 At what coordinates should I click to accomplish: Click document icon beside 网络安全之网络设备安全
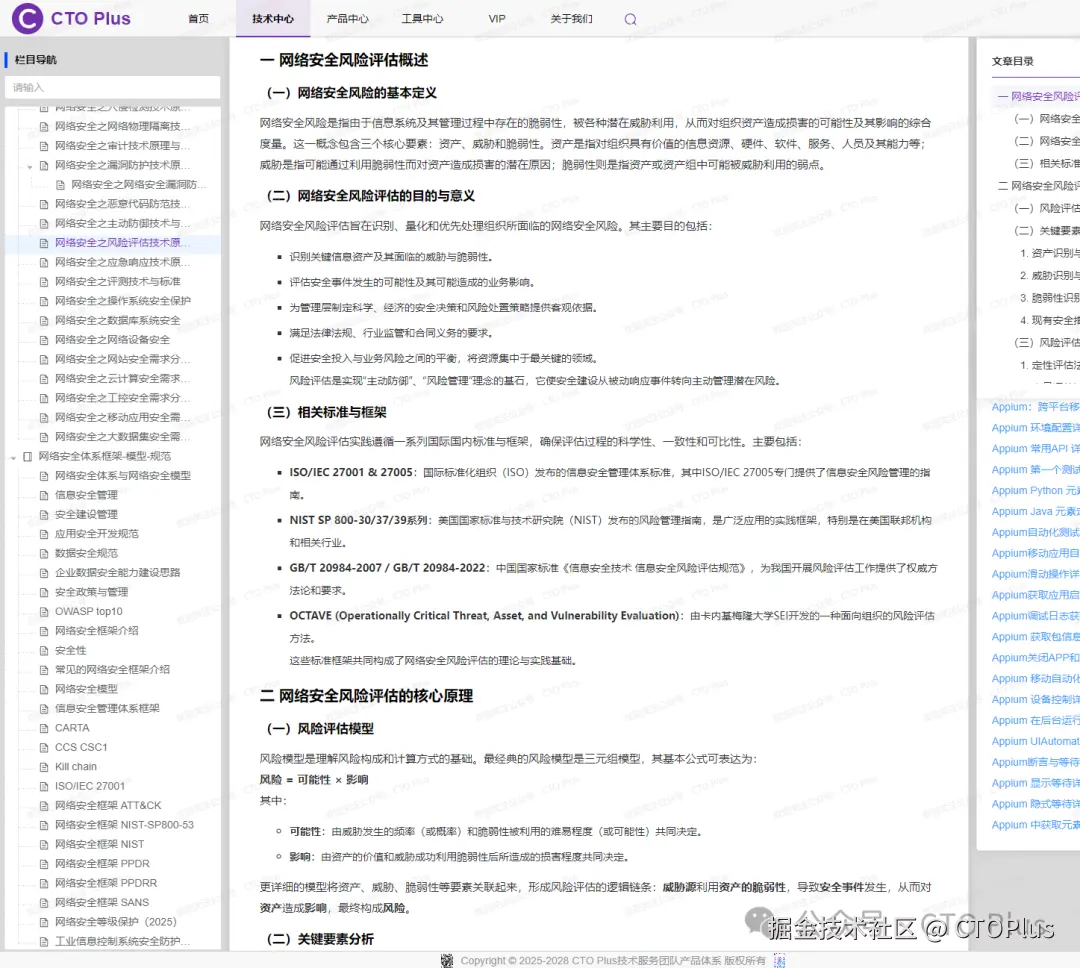pos(44,340)
